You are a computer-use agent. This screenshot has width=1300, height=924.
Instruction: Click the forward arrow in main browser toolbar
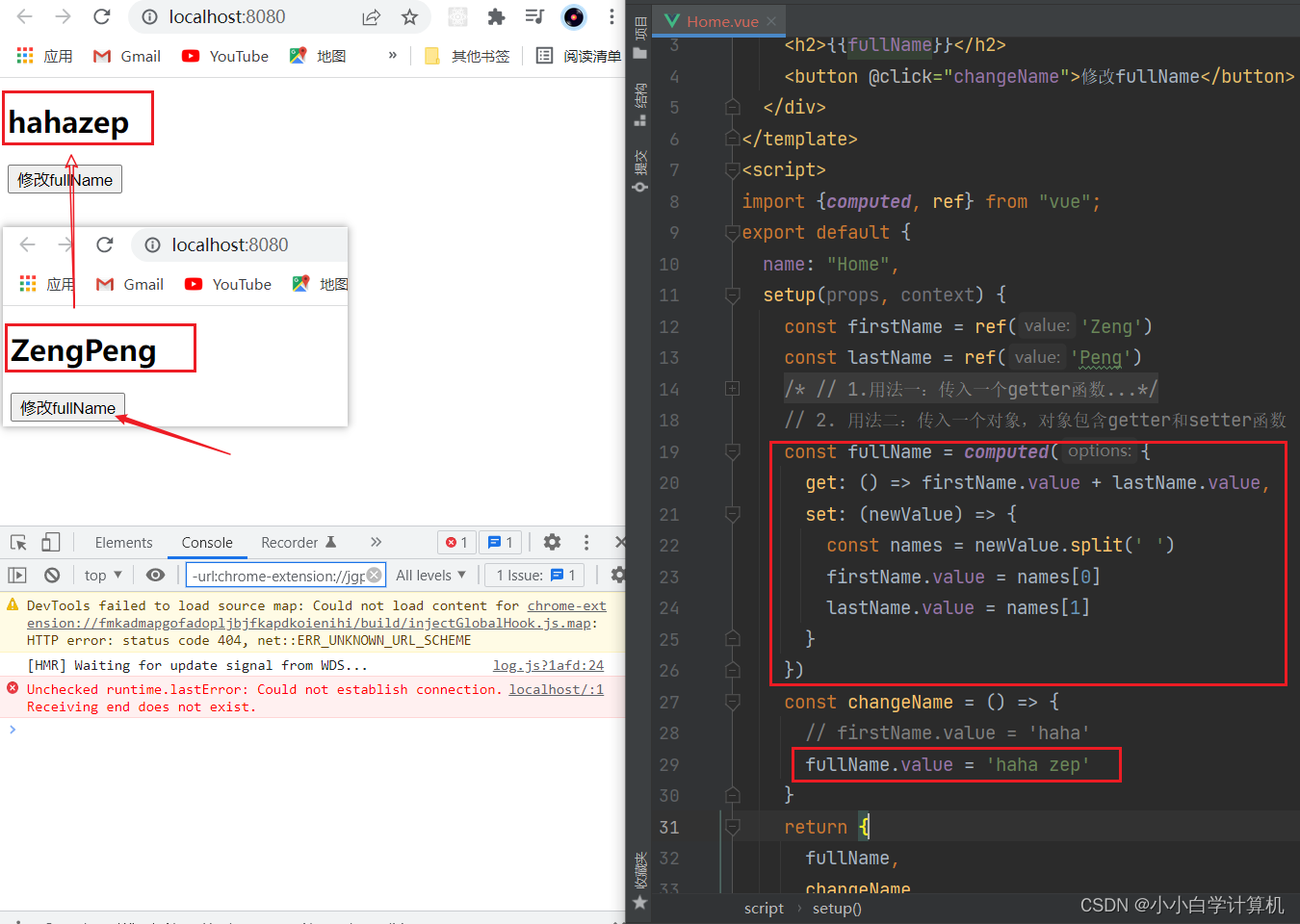64,16
